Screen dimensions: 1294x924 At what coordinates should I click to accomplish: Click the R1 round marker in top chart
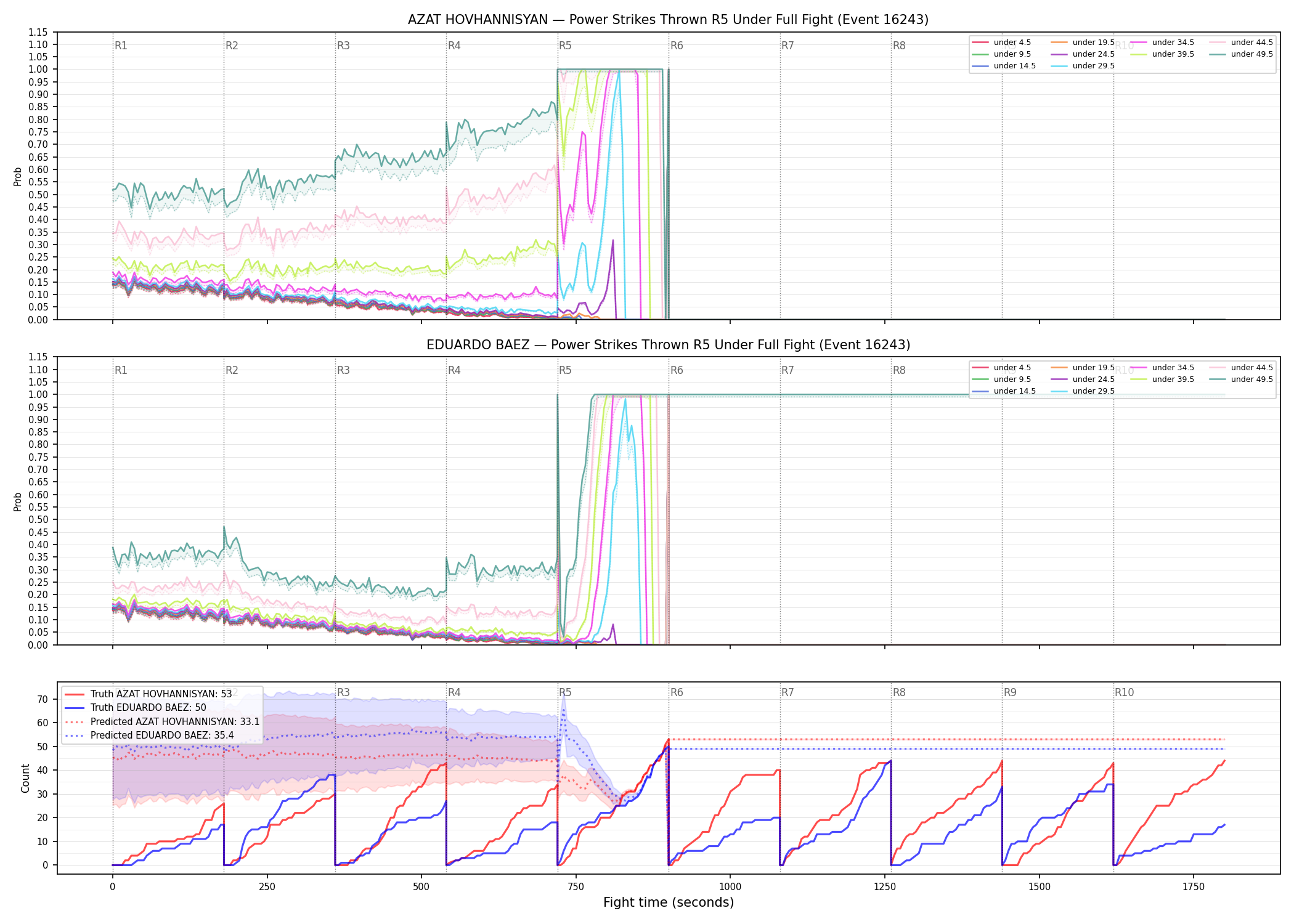[121, 46]
